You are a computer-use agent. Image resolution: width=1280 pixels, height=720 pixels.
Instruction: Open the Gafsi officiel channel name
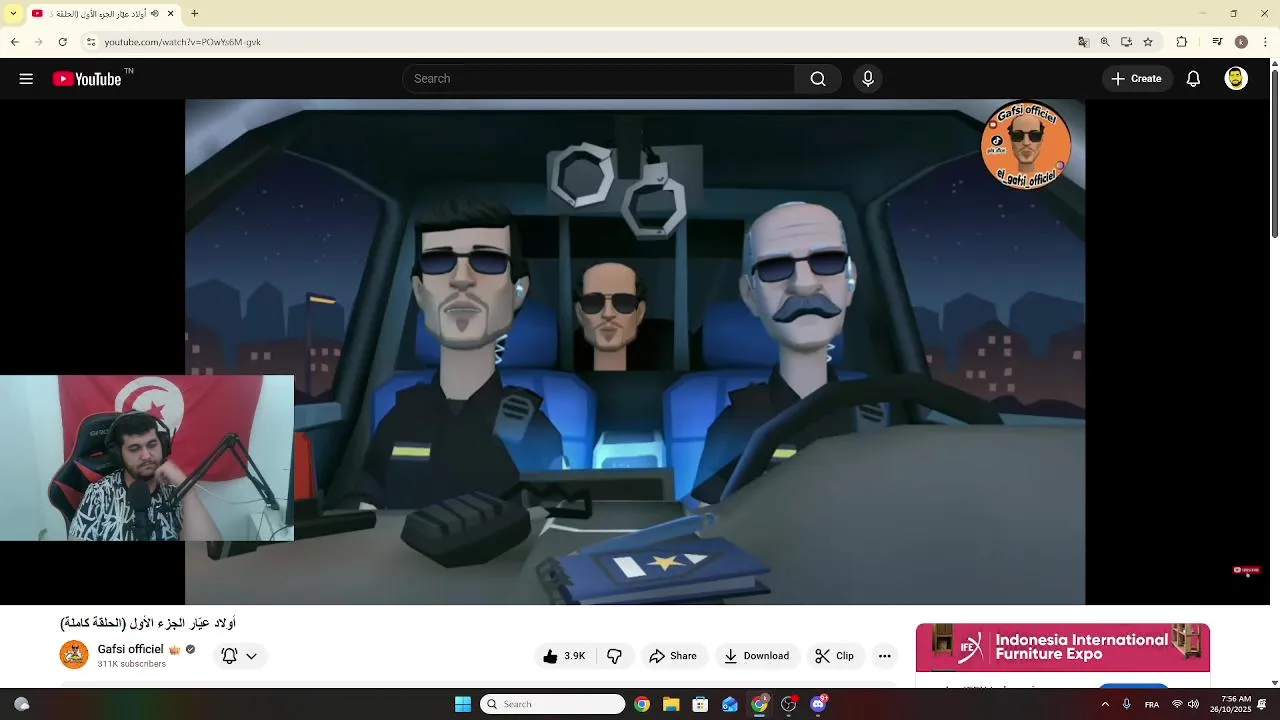pos(130,649)
